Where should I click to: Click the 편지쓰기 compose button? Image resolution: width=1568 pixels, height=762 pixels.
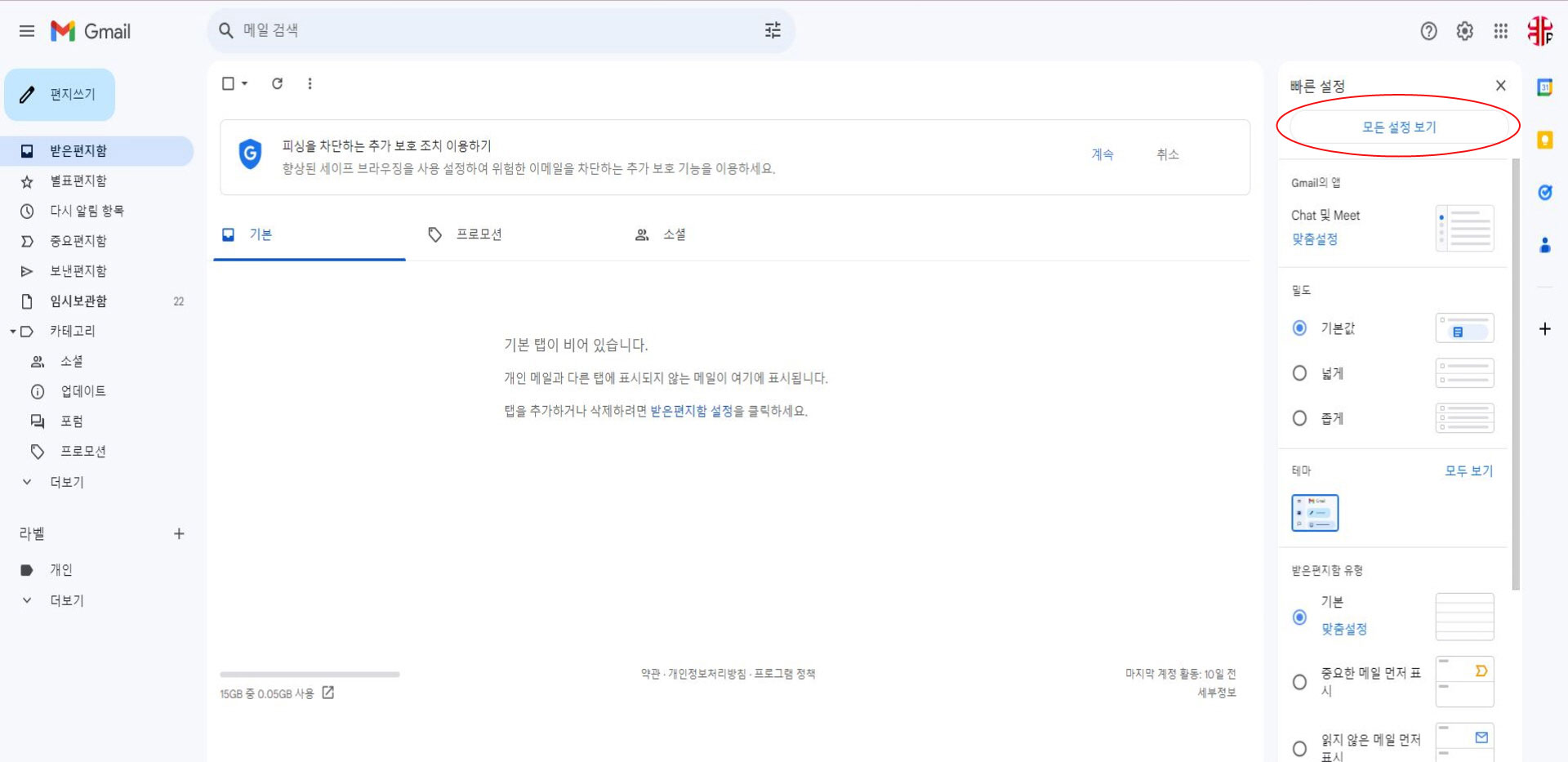point(60,95)
